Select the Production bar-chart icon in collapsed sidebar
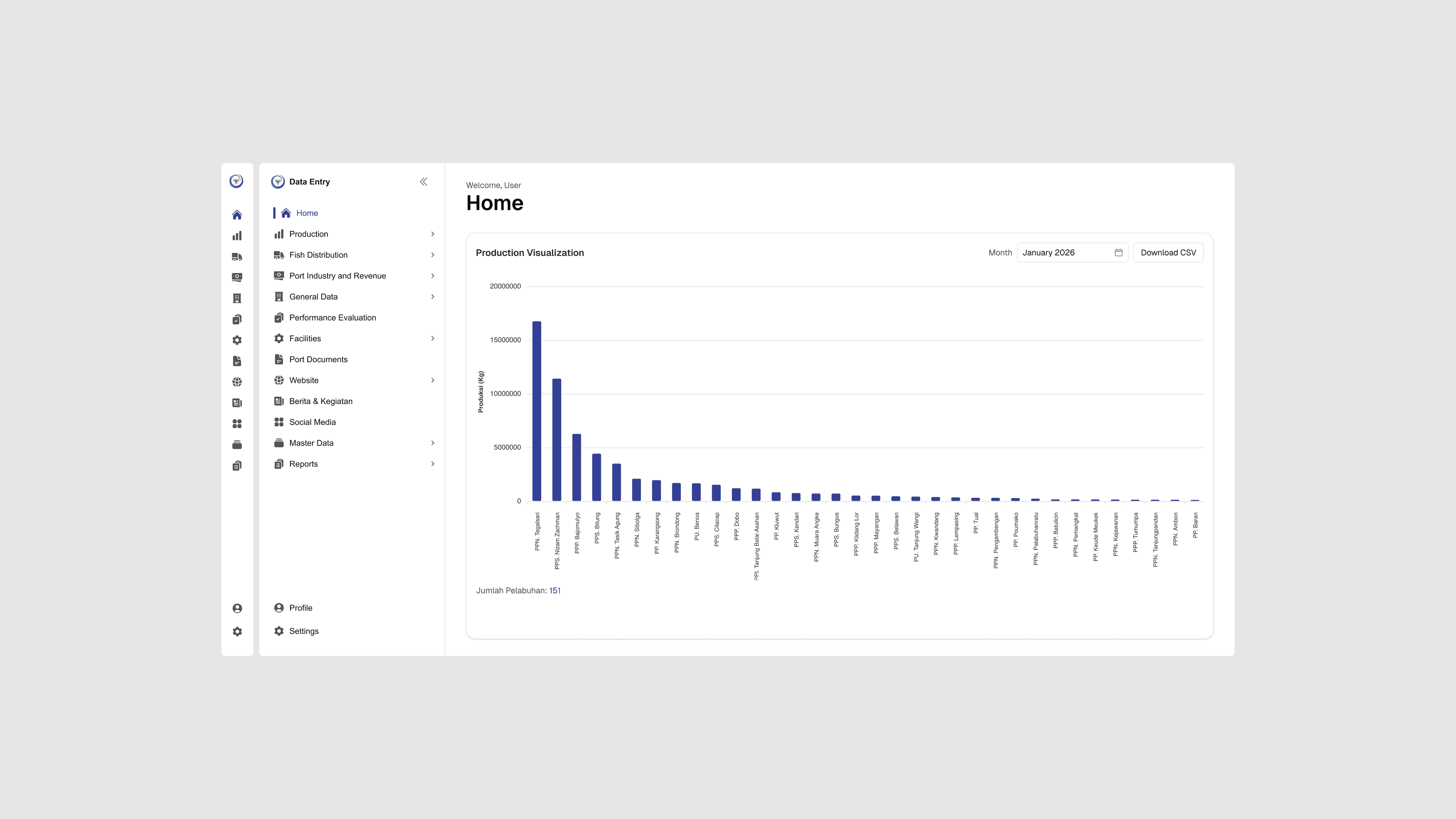The height and width of the screenshot is (819, 1456). coord(237,235)
